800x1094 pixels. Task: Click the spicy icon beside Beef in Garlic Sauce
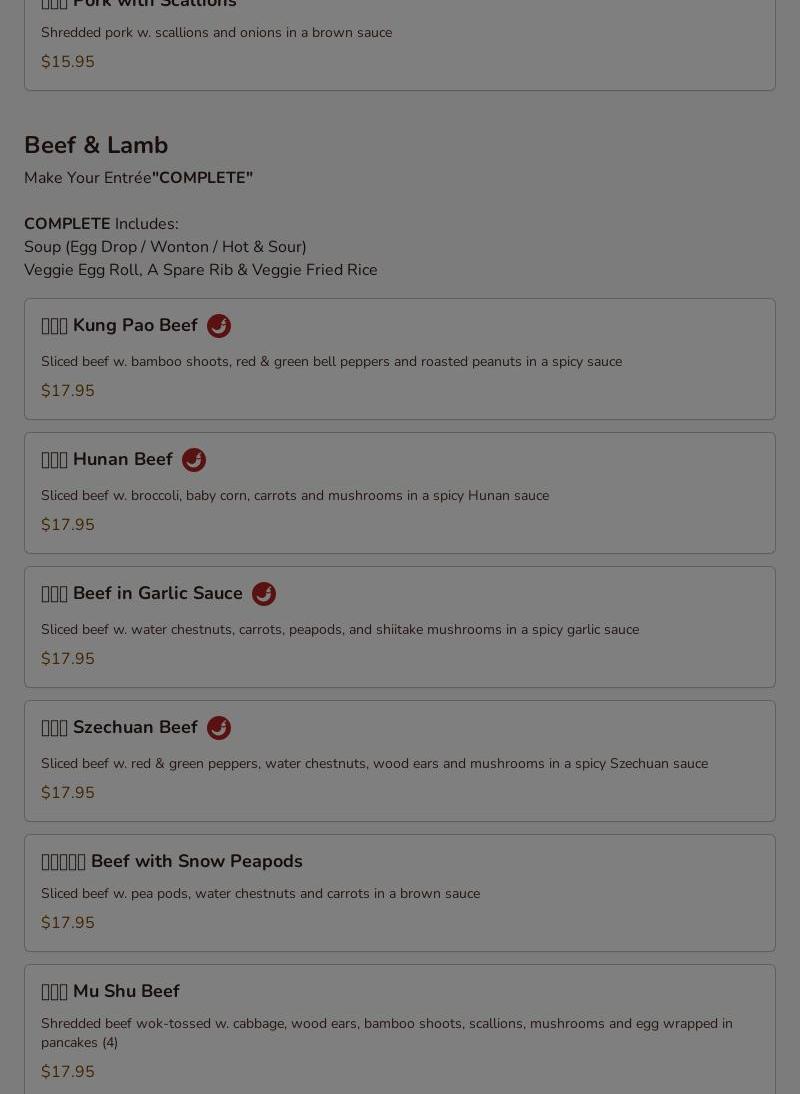pyautogui.click(x=264, y=594)
